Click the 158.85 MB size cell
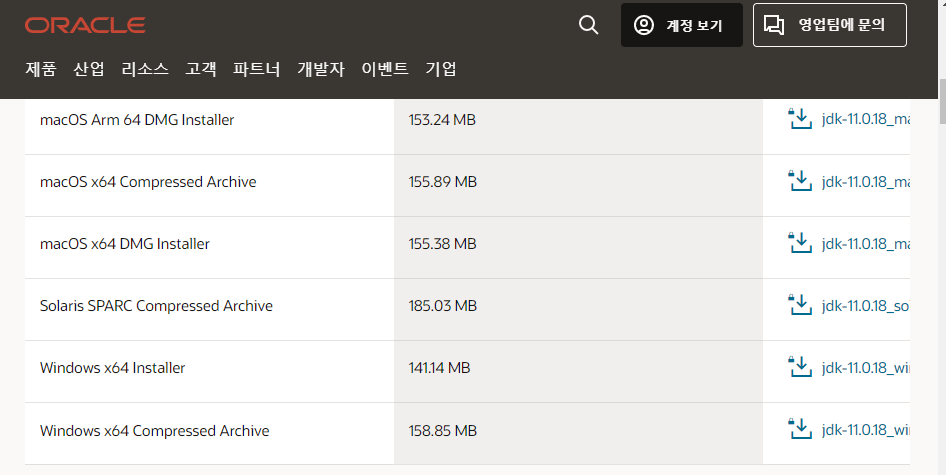 click(x=578, y=434)
